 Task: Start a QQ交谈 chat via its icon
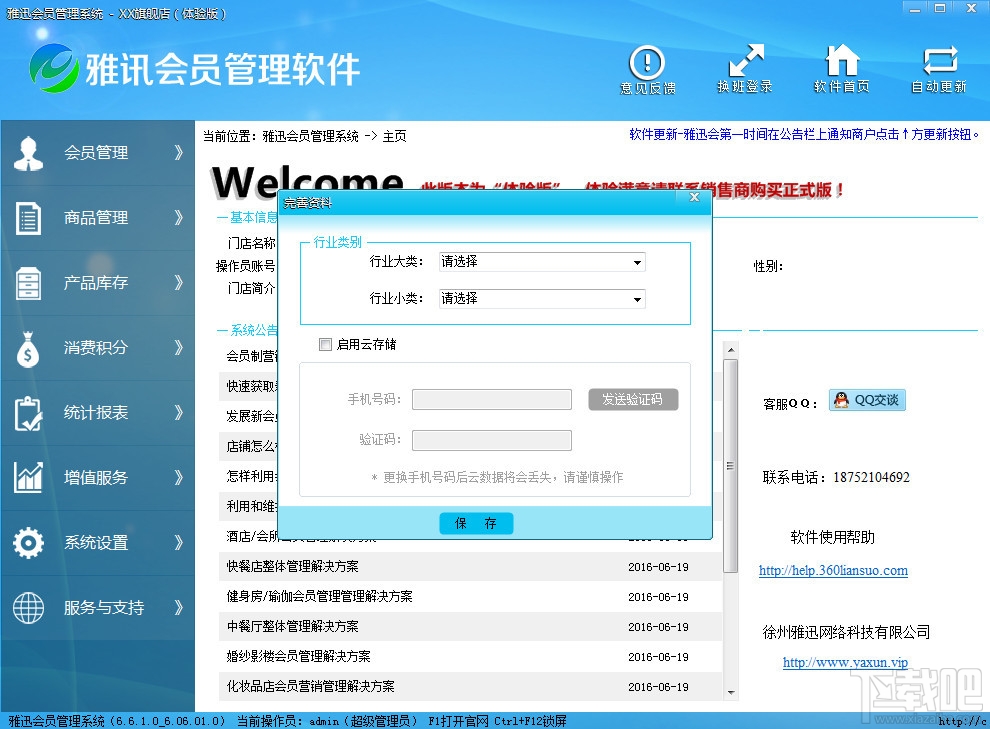coord(865,399)
